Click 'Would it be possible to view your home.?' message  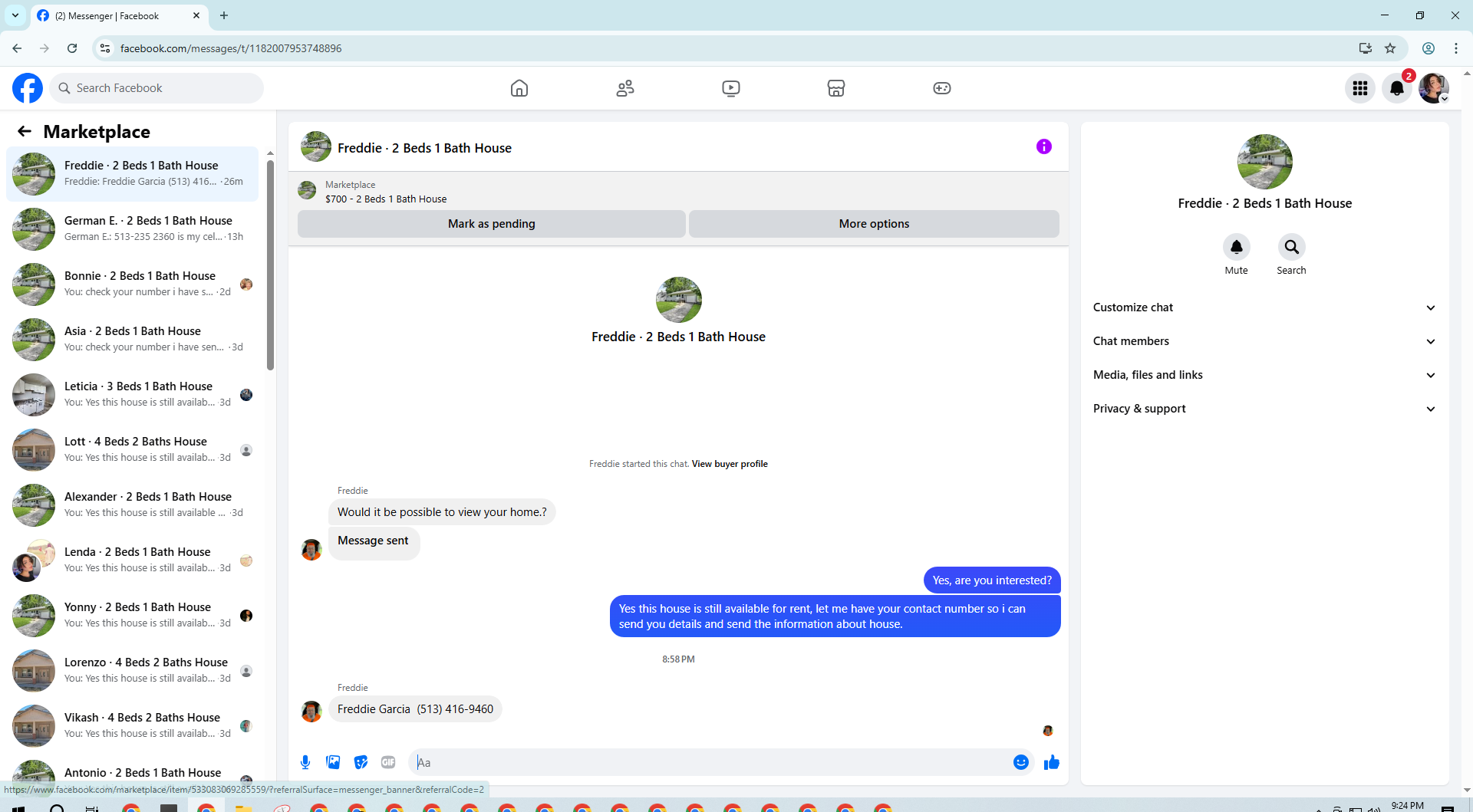442,512
